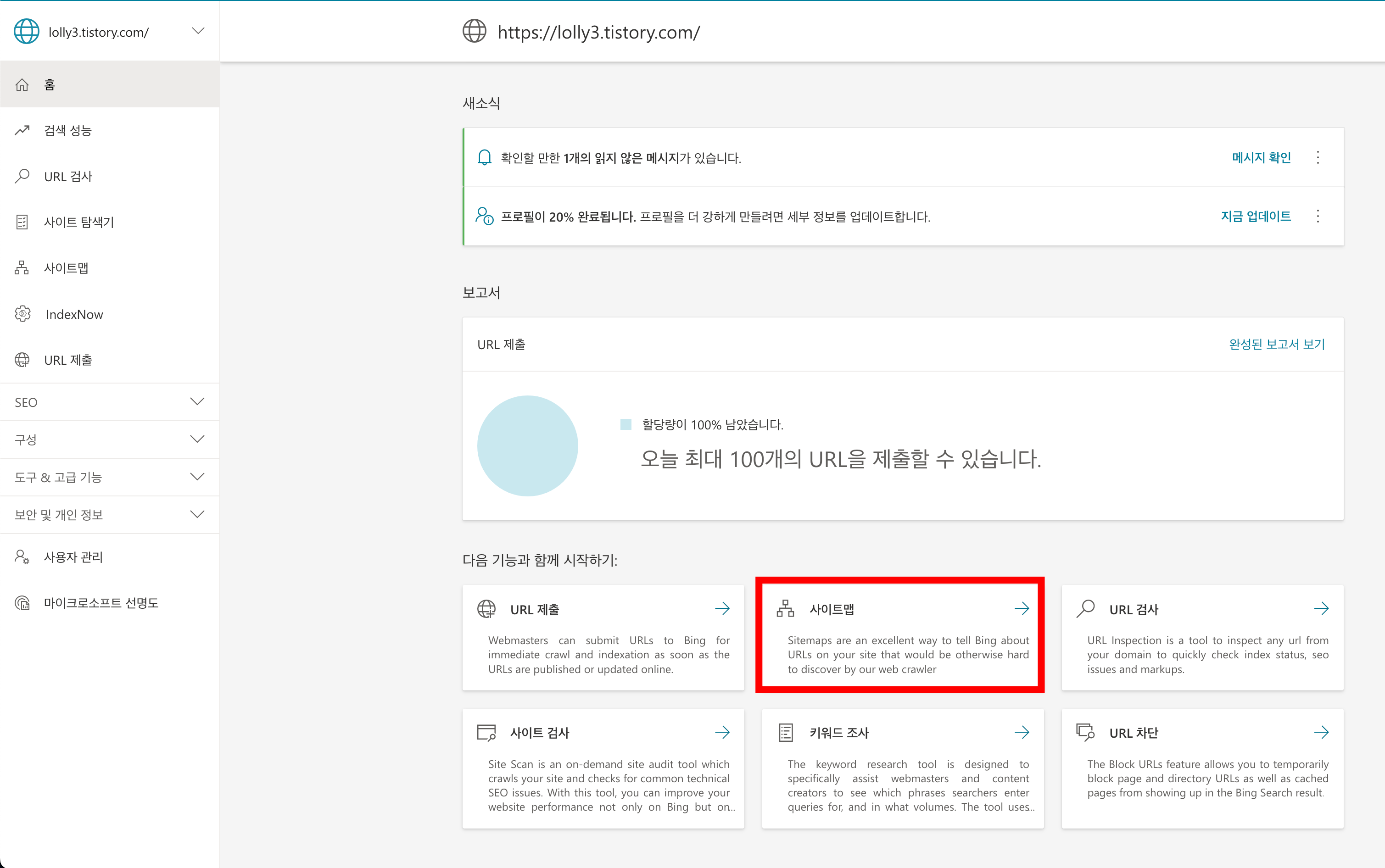The image size is (1385, 868).
Task: Click the 검색 성능 trend icon
Action: 22,130
